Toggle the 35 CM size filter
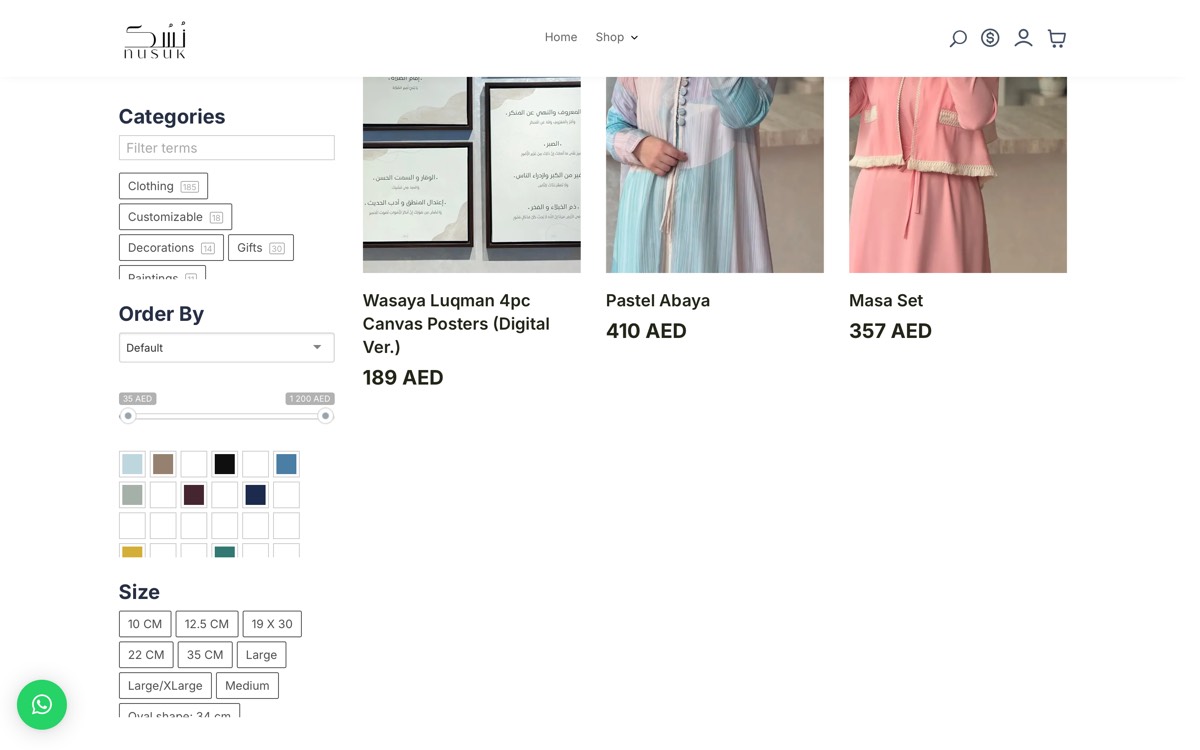1200x750 pixels. coord(205,655)
